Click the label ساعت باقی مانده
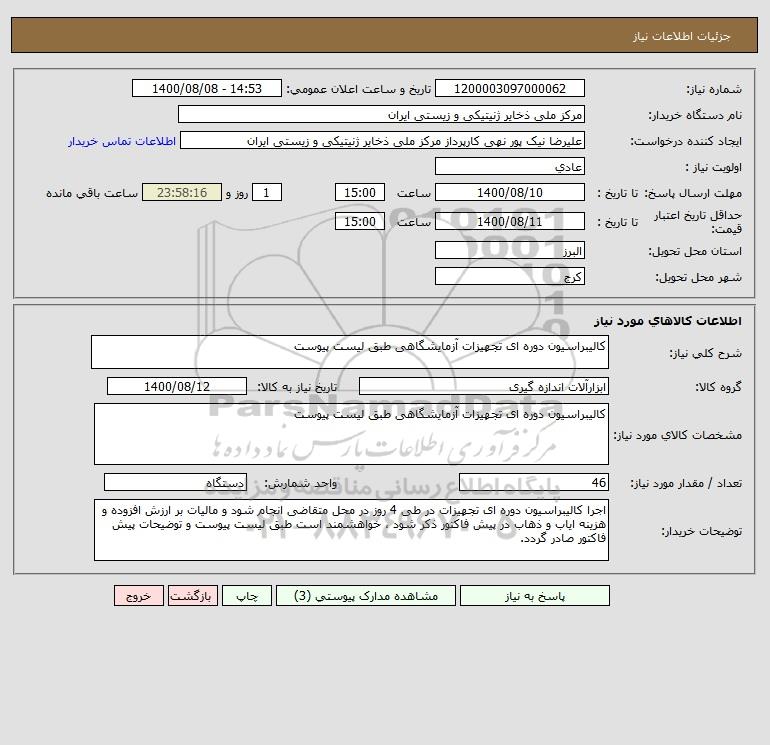Viewport: 770px width, 745px height. pos(92,193)
